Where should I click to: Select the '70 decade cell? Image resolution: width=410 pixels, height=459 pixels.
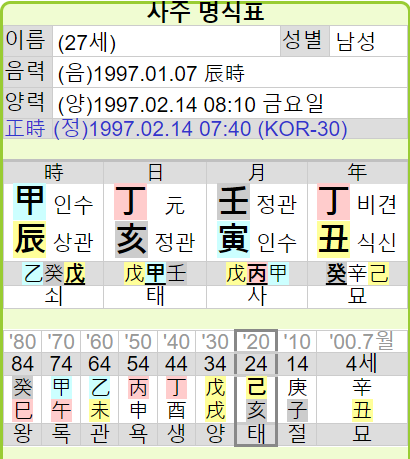61,342
